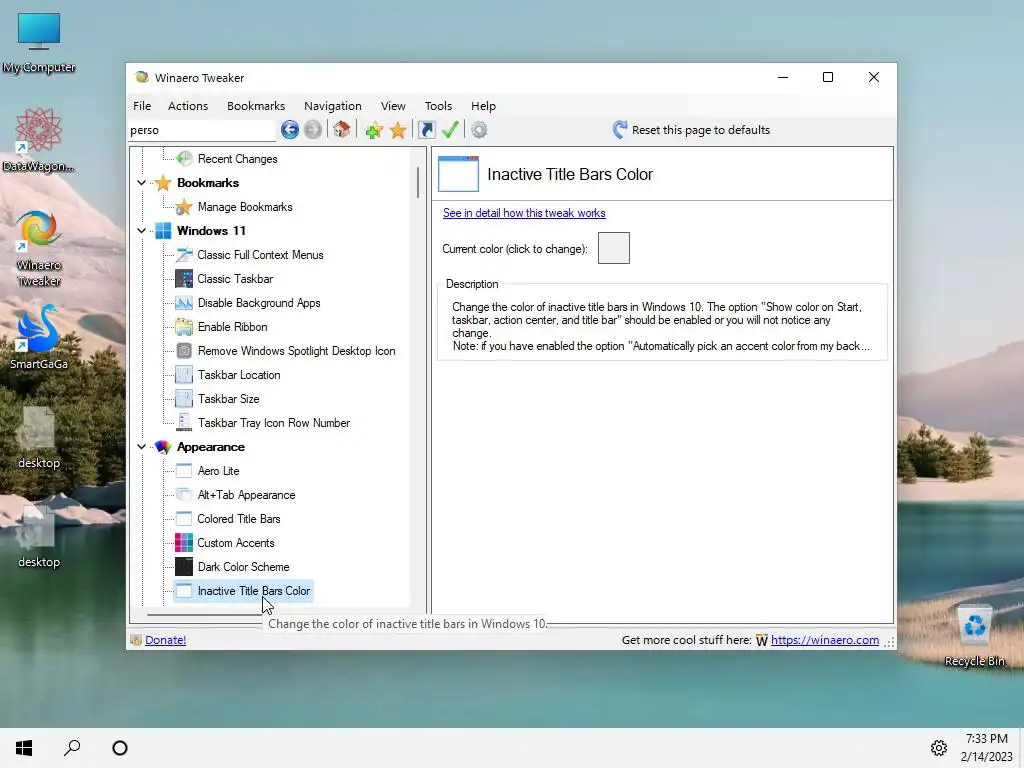Add bookmark with the green plus star icon
Image resolution: width=1024 pixels, height=768 pixels.
tap(374, 130)
